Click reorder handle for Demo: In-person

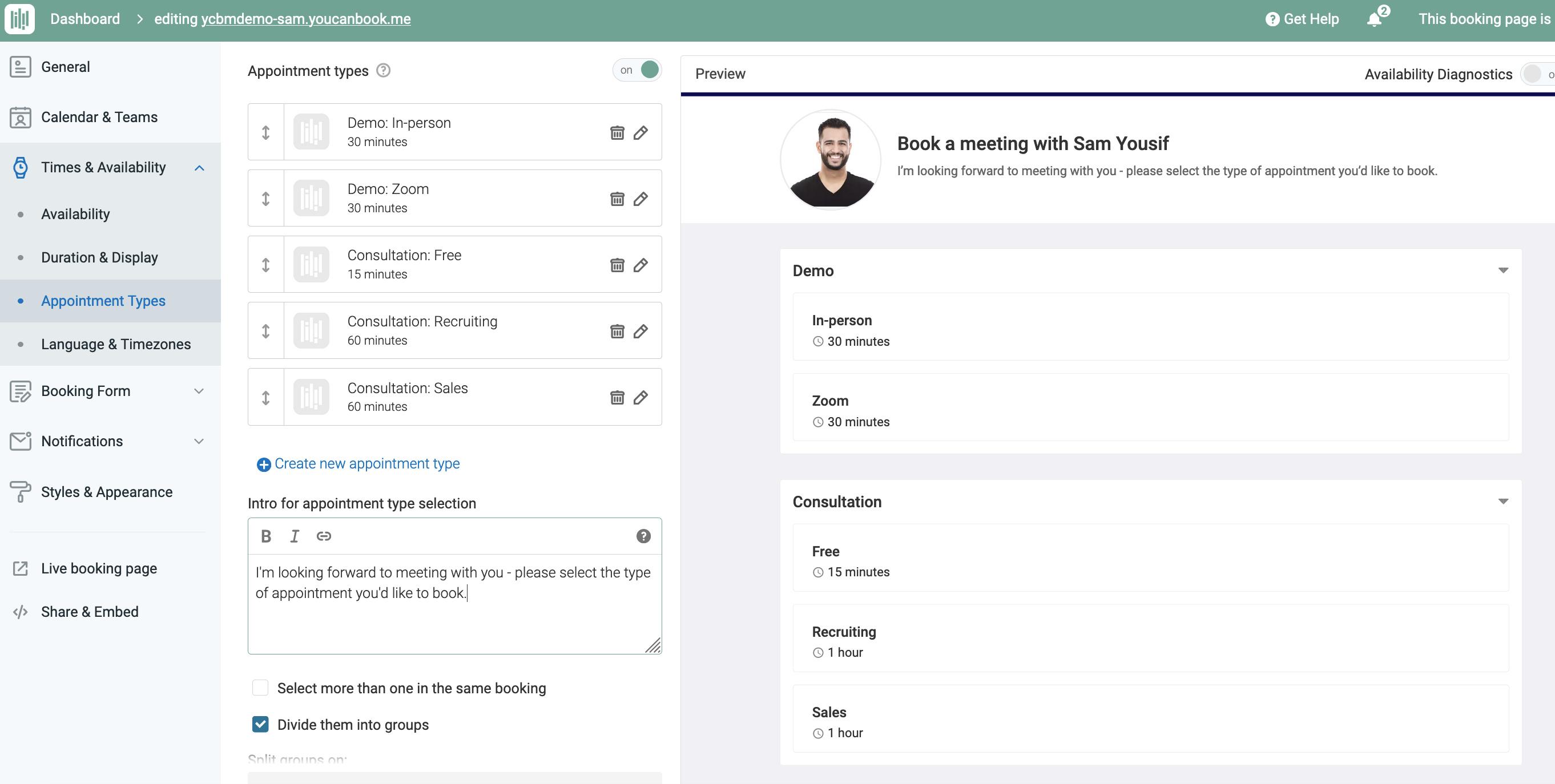(x=265, y=133)
